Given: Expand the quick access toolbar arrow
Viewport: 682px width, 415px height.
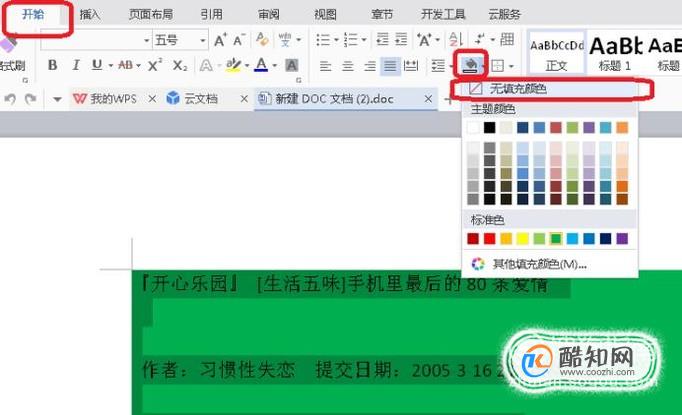Looking at the screenshot, I should click(57, 99).
